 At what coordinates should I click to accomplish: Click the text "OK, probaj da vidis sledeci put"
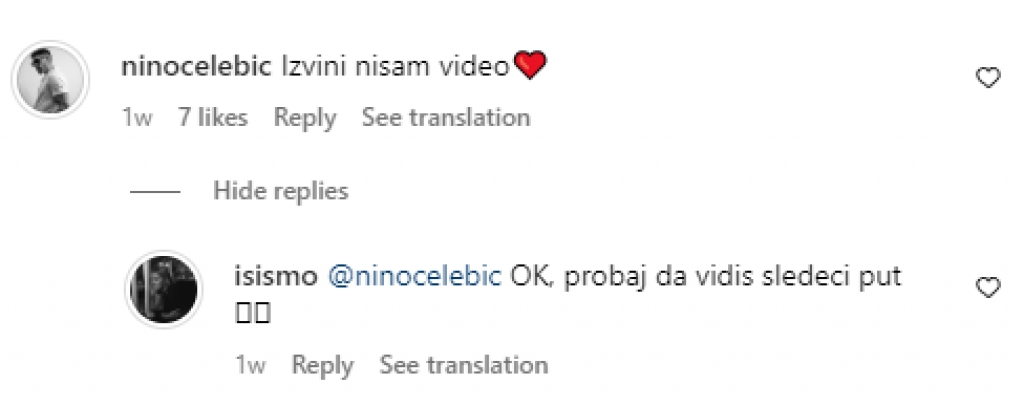point(706,277)
